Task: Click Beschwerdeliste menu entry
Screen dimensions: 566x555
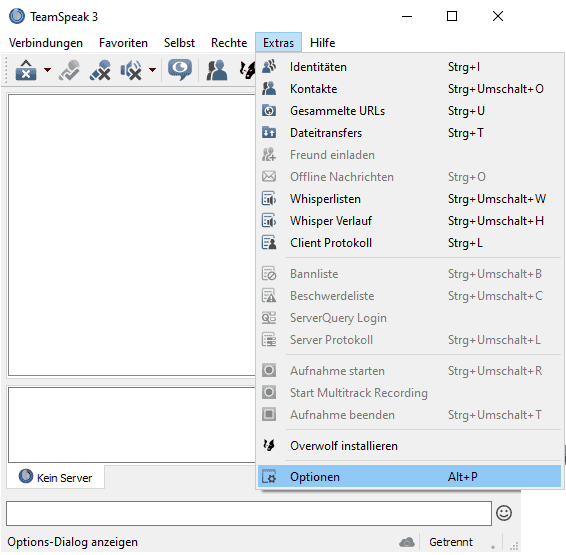Action: click(x=409, y=296)
